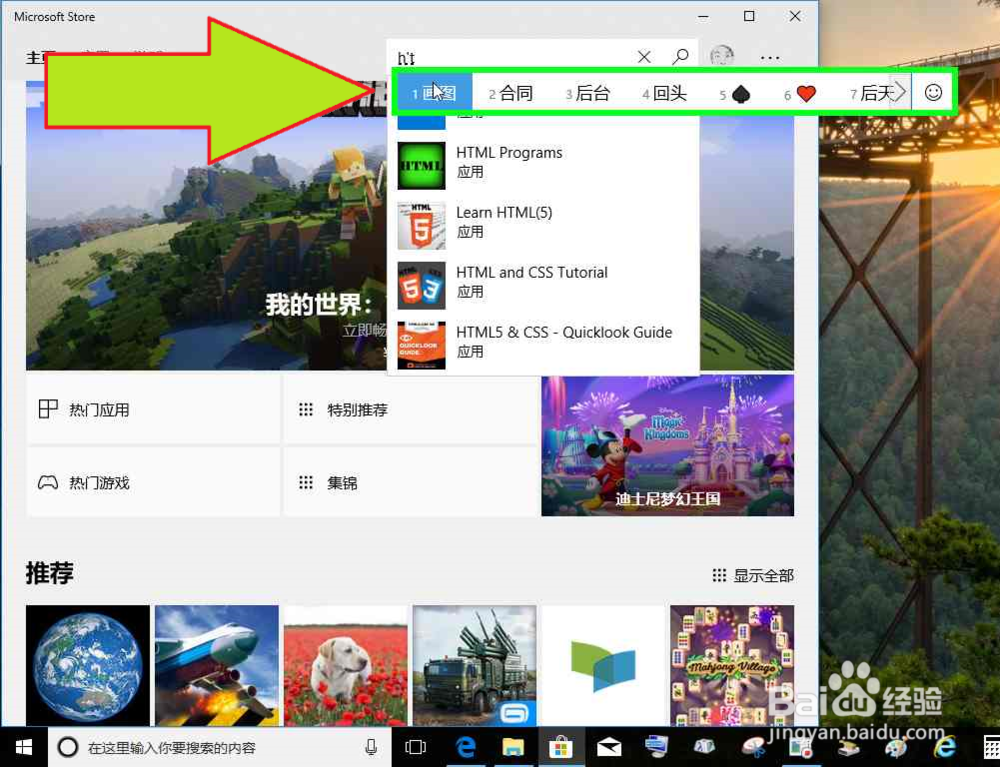The image size is (1000, 767).
Task: Click the user account avatar icon
Action: tap(722, 57)
